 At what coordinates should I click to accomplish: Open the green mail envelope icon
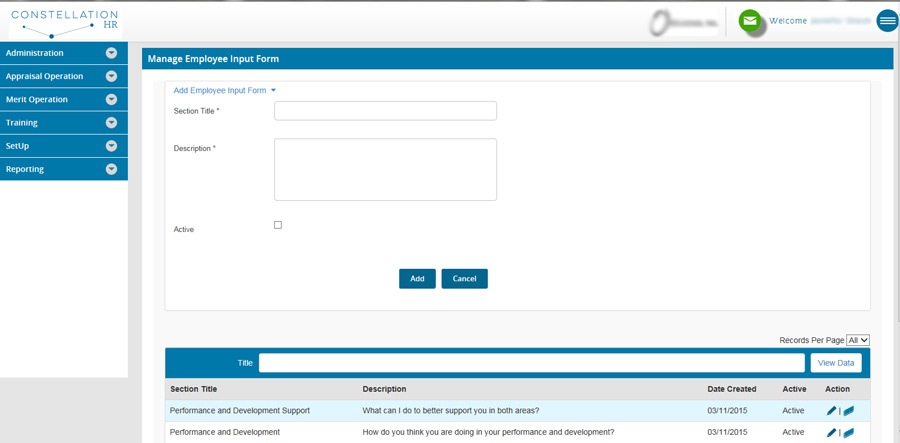[x=750, y=21]
